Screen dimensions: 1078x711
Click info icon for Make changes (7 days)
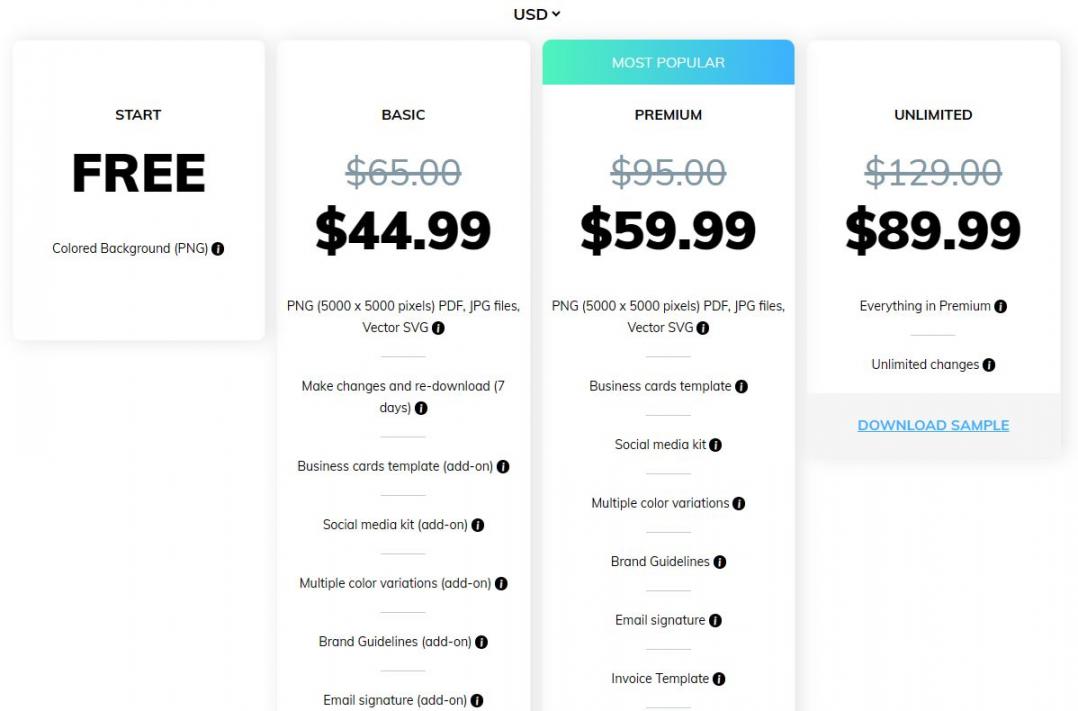421,408
